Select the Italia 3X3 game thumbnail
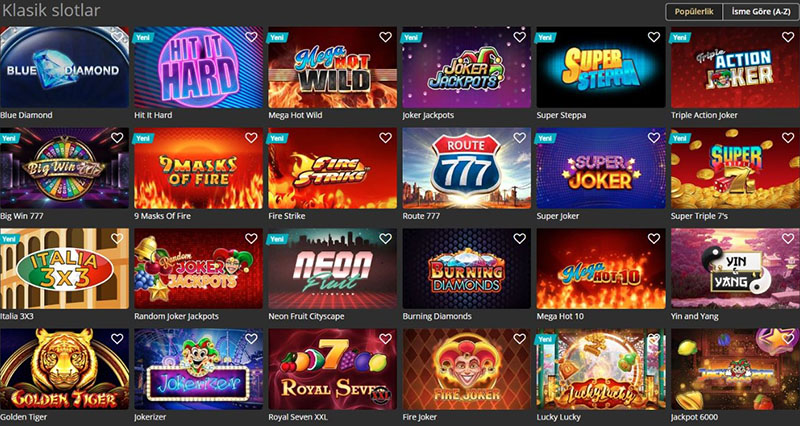Screen dimensions: 800x426 [x=64, y=268]
